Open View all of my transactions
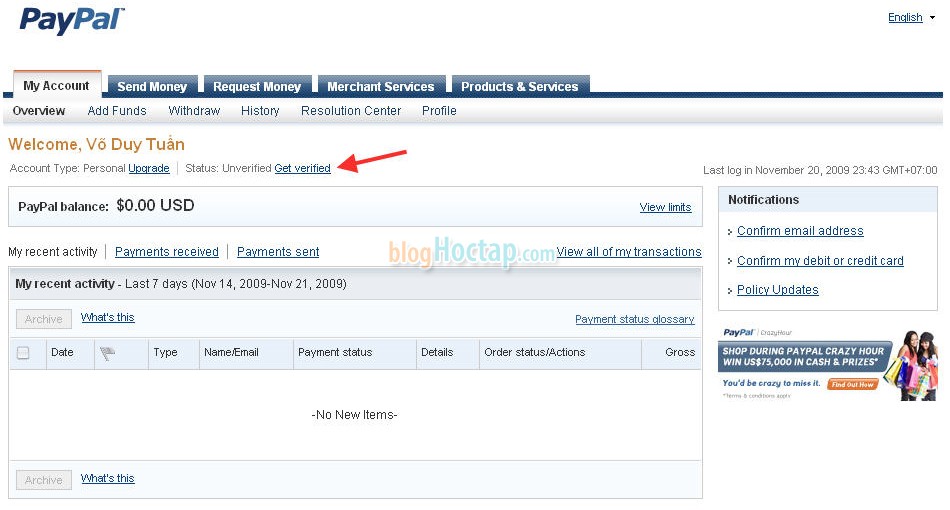The height and width of the screenshot is (510, 950). [629, 252]
